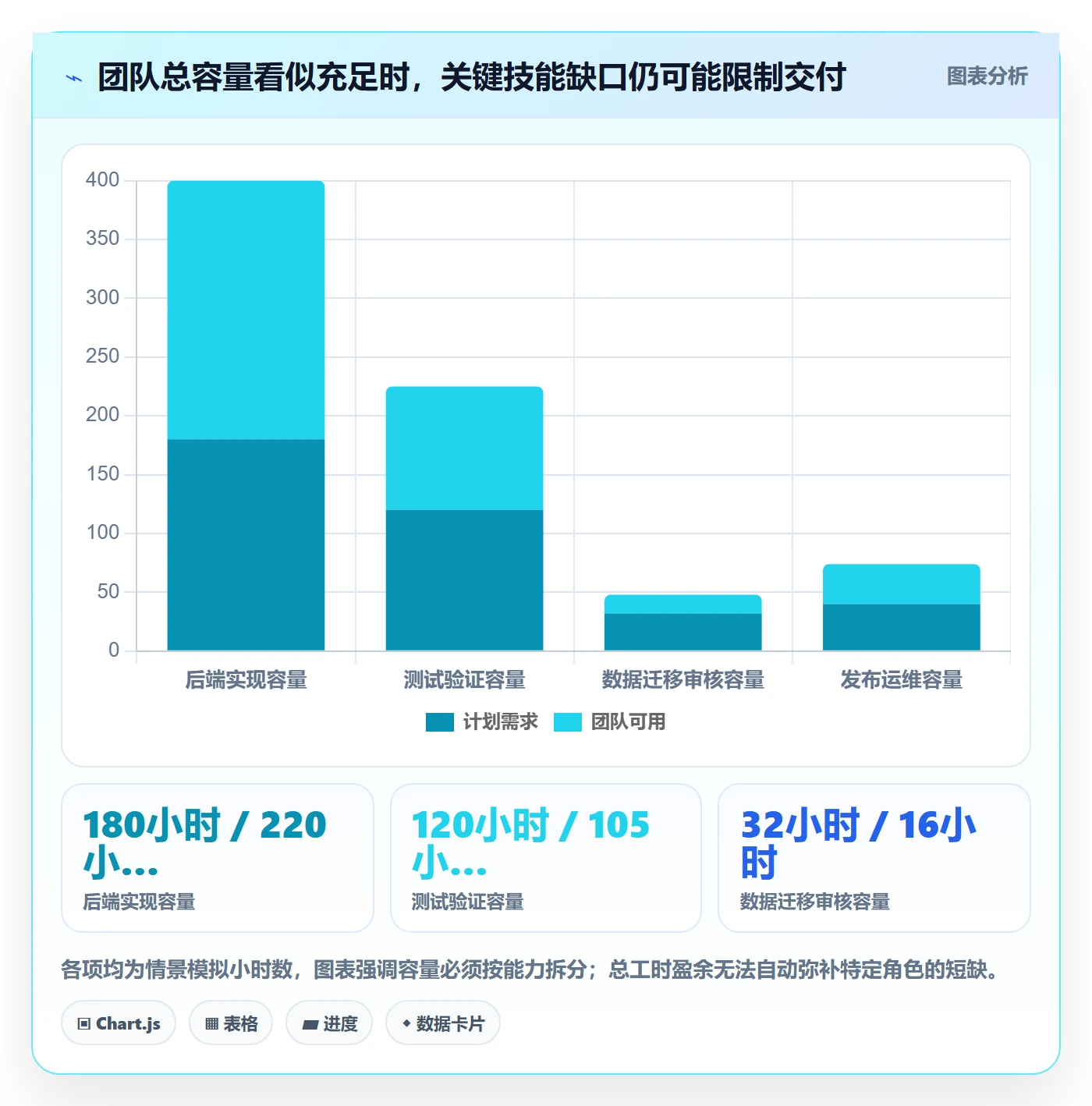Toggle the 计划需求 legend swatch
The height and width of the screenshot is (1106, 1092).
(x=440, y=722)
